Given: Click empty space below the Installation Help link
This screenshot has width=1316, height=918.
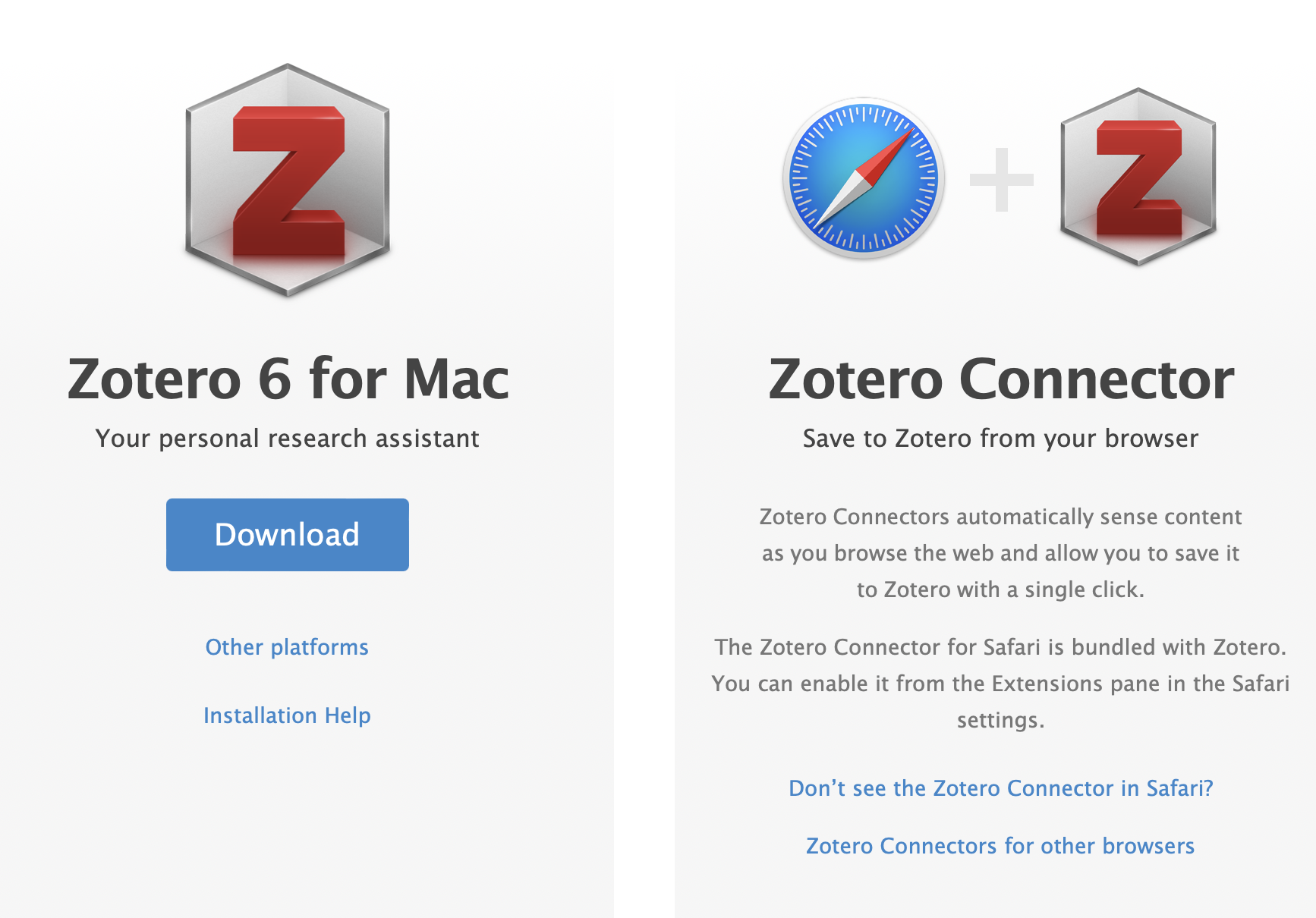Looking at the screenshot, I should [x=287, y=819].
